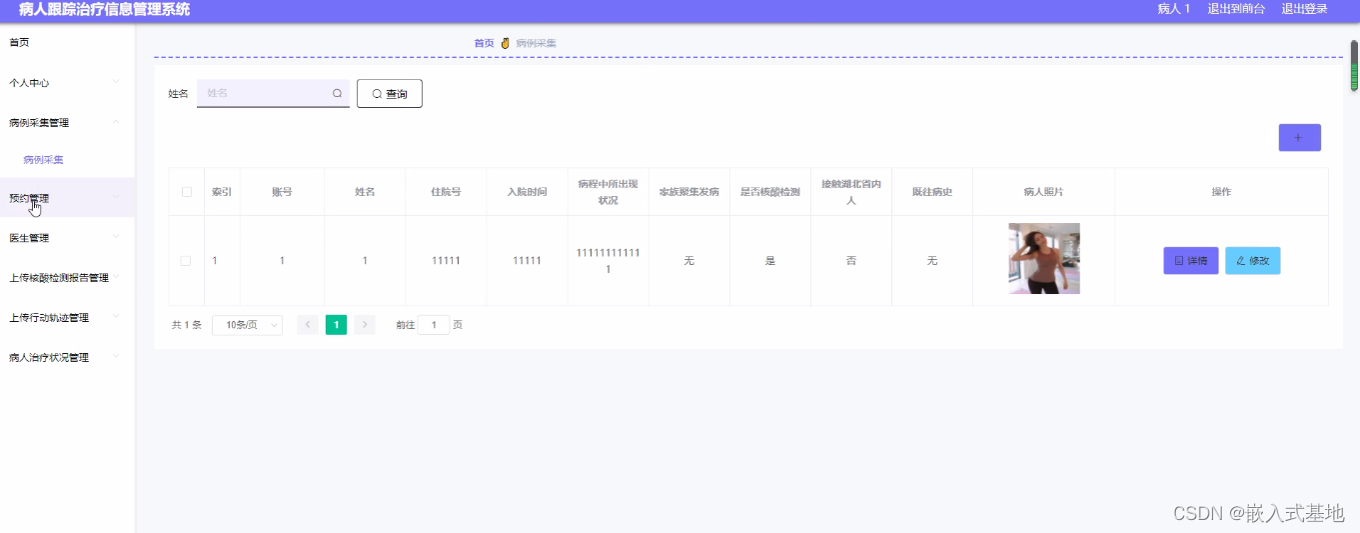Click 退出登录 in top bar
Screen dimensions: 1360x533
click(1305, 9)
